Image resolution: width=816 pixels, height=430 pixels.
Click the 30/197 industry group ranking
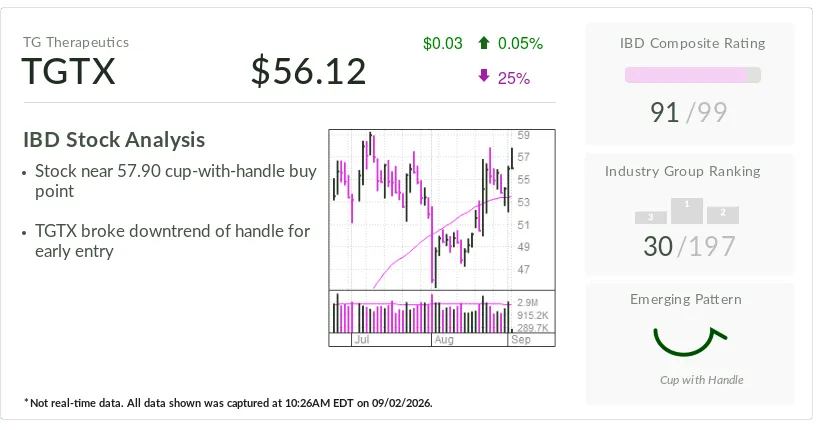pos(690,246)
